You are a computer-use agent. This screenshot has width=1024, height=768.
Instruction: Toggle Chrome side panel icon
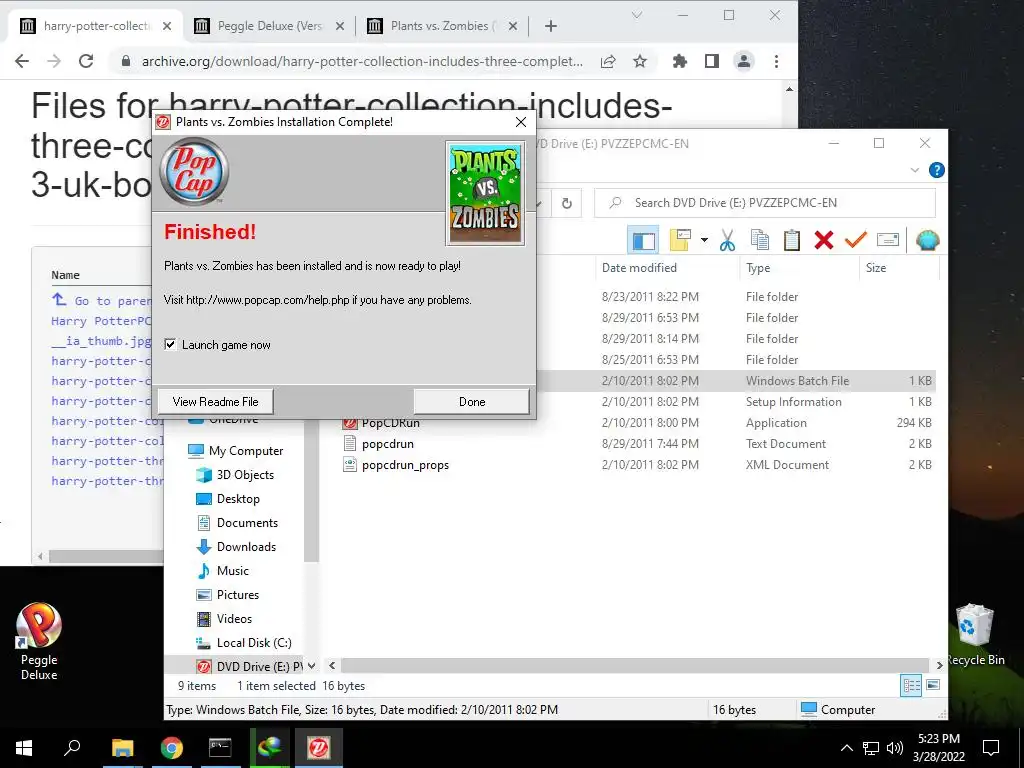[712, 61]
